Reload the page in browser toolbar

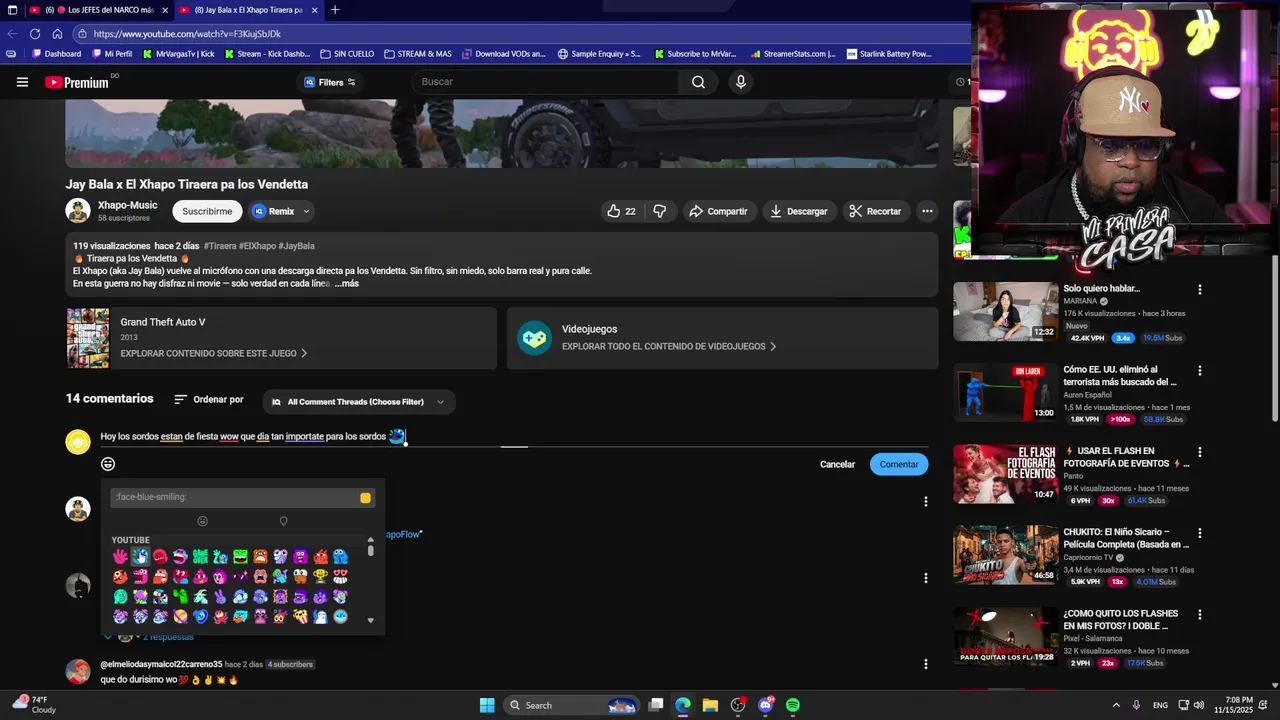35,33
